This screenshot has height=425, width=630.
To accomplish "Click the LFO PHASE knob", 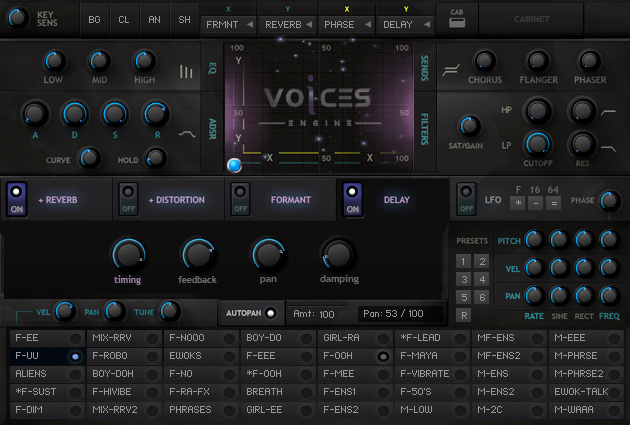I will pyautogui.click(x=610, y=200).
